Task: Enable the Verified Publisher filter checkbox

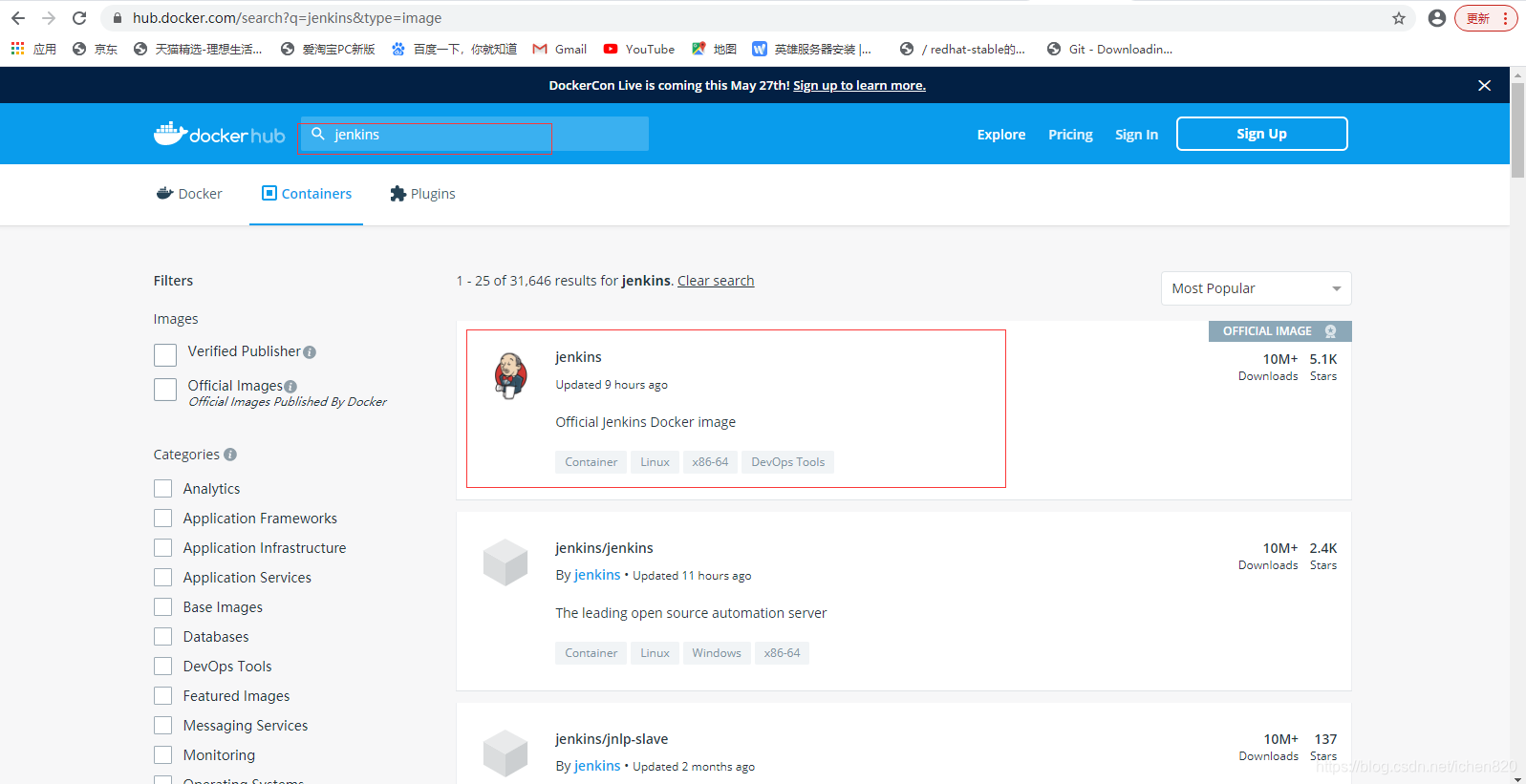Action: point(165,355)
